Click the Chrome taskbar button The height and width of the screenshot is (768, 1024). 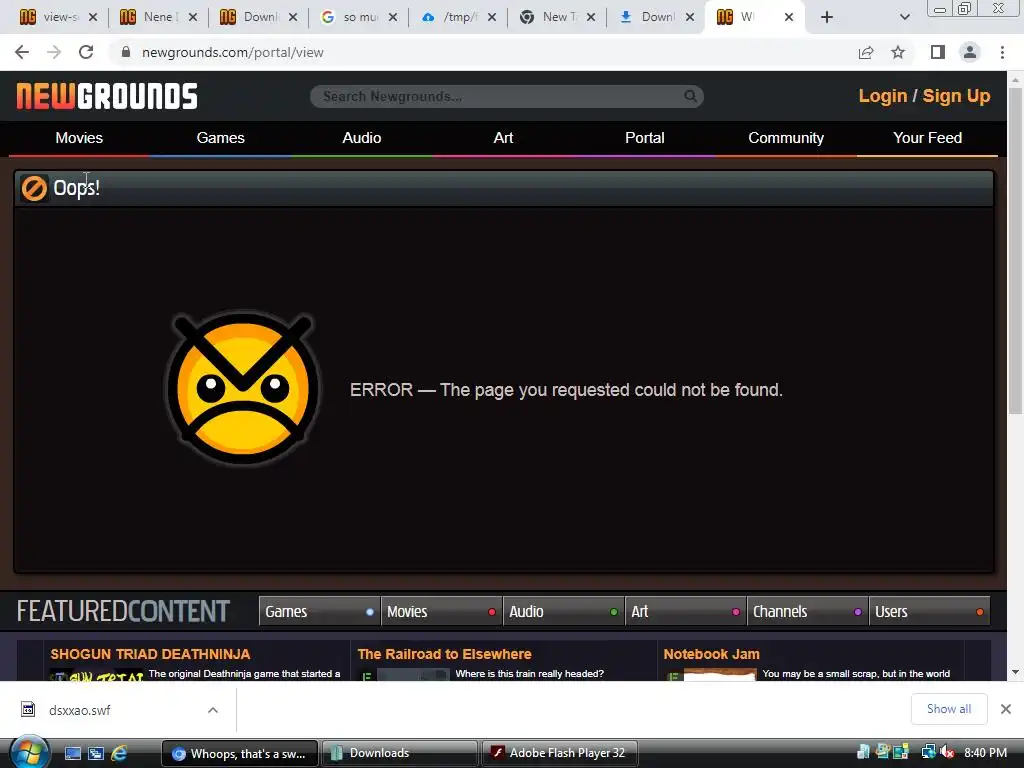tap(240, 753)
